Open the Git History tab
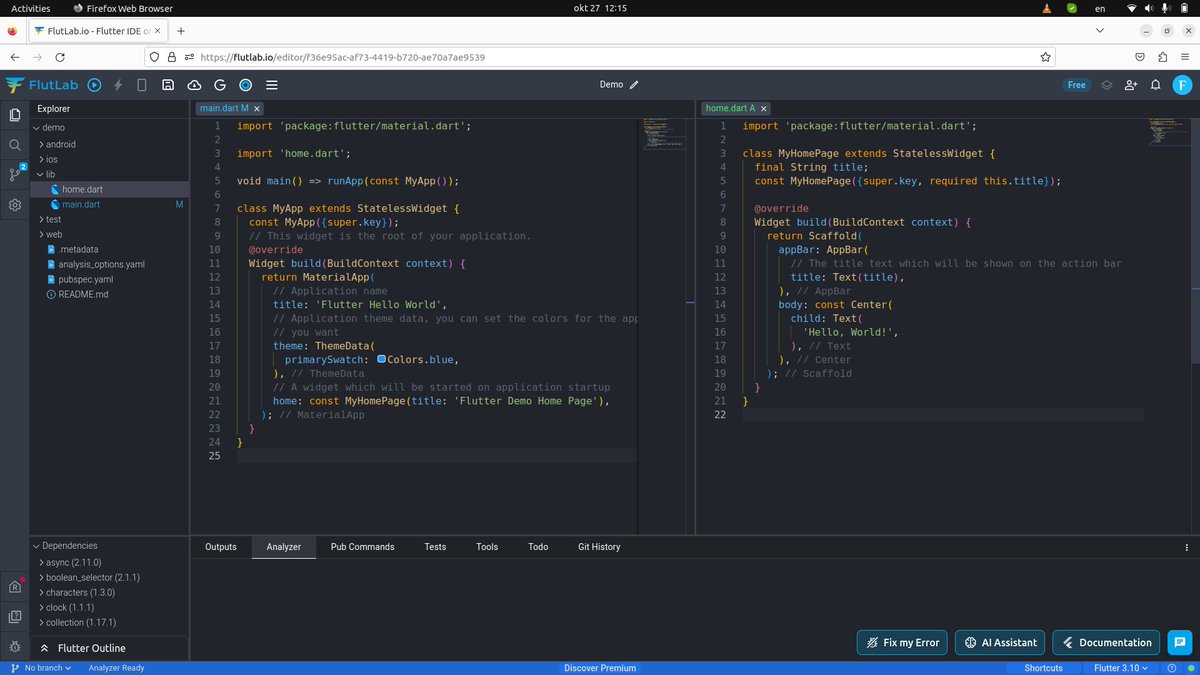The width and height of the screenshot is (1200, 675). point(599,547)
